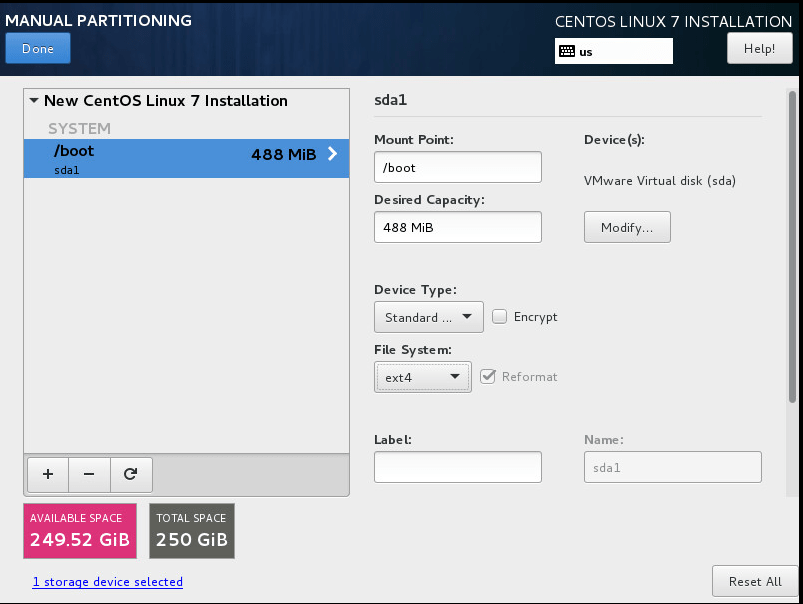Open the 1 storage device selected link
Viewport: 803px width, 604px height.
[x=108, y=582]
